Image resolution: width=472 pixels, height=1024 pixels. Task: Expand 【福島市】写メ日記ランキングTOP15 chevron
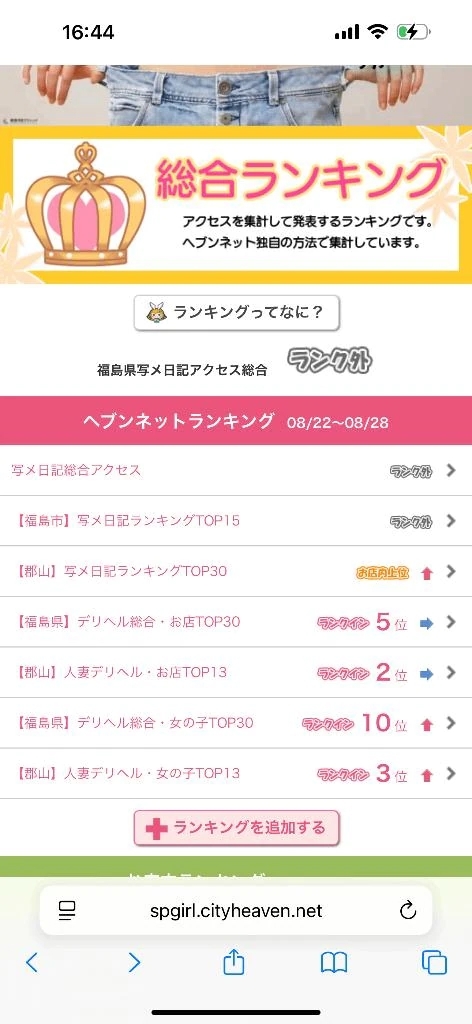[x=450, y=520]
